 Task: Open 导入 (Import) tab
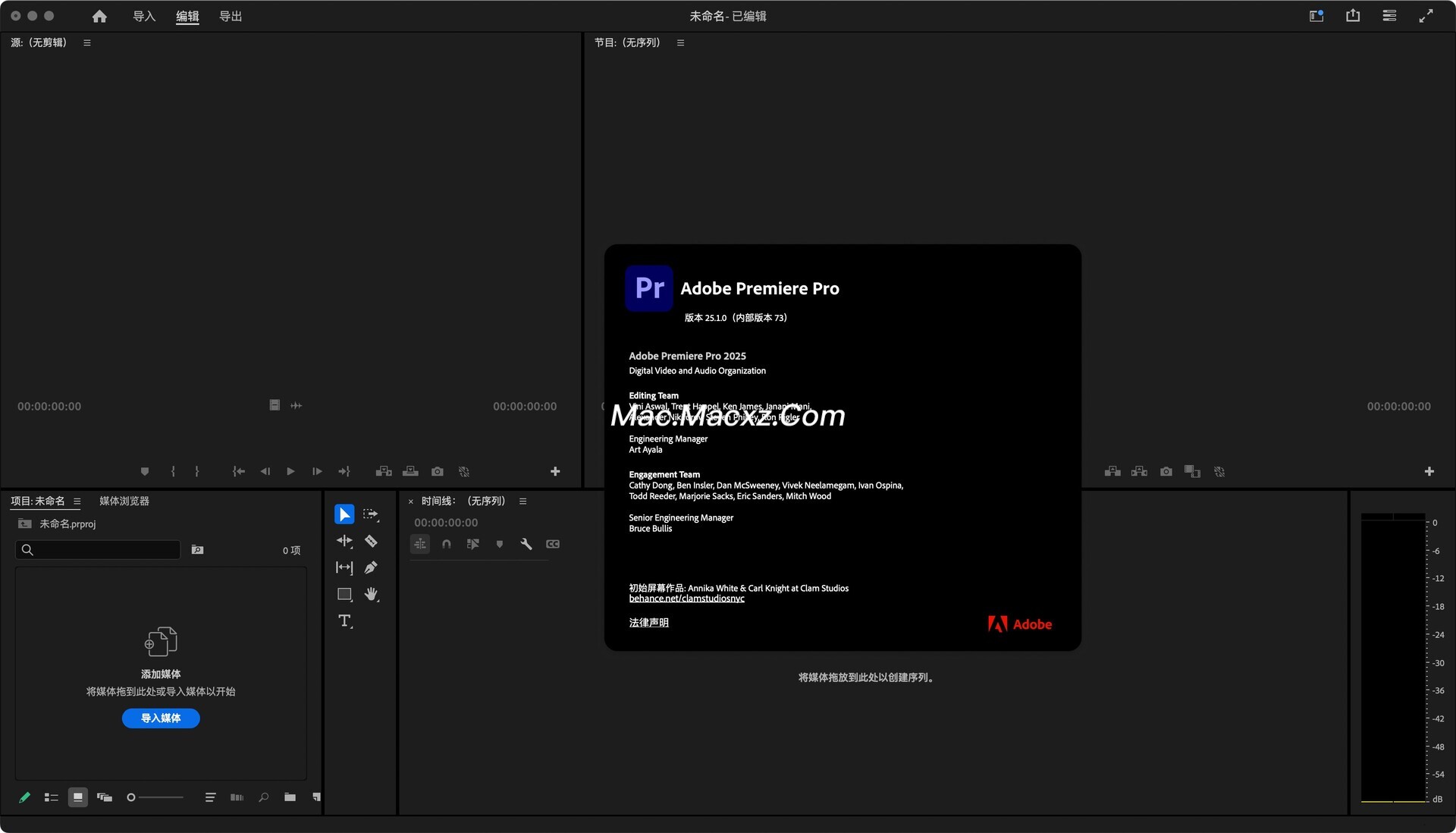coord(144,16)
